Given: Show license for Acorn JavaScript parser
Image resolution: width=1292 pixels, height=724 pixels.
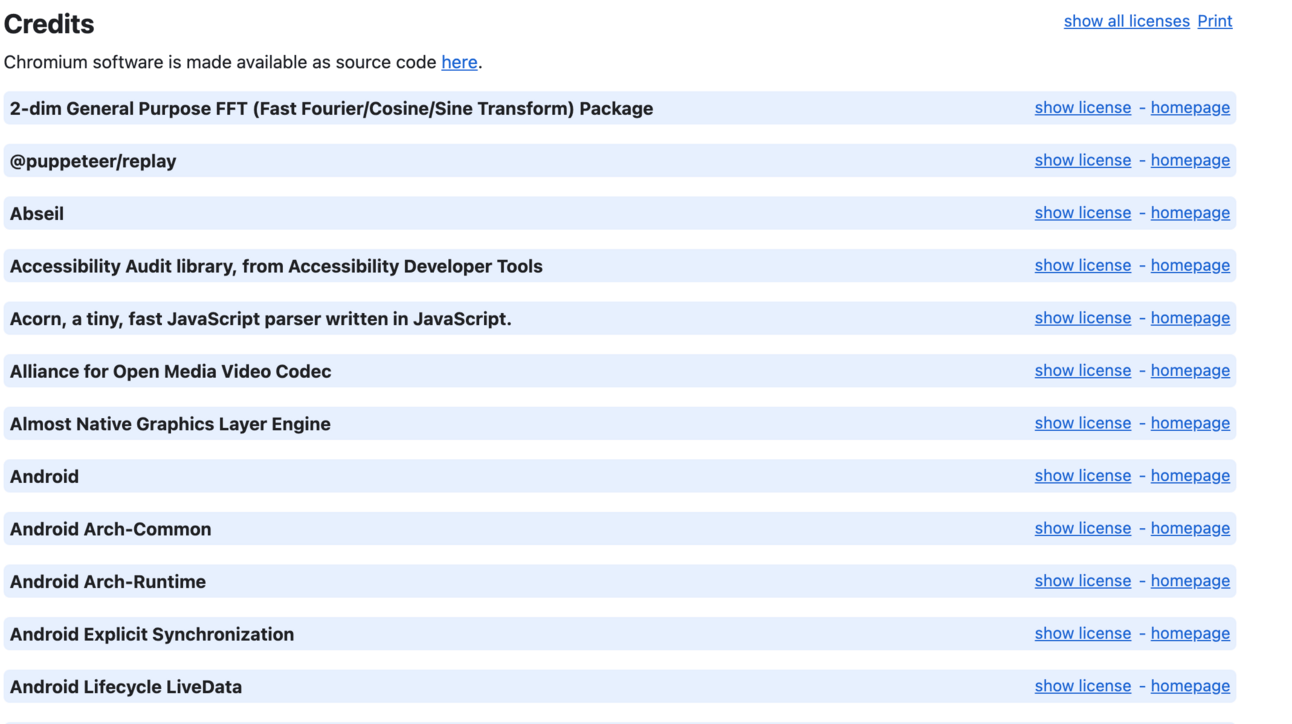Looking at the screenshot, I should pyautogui.click(x=1082, y=318).
